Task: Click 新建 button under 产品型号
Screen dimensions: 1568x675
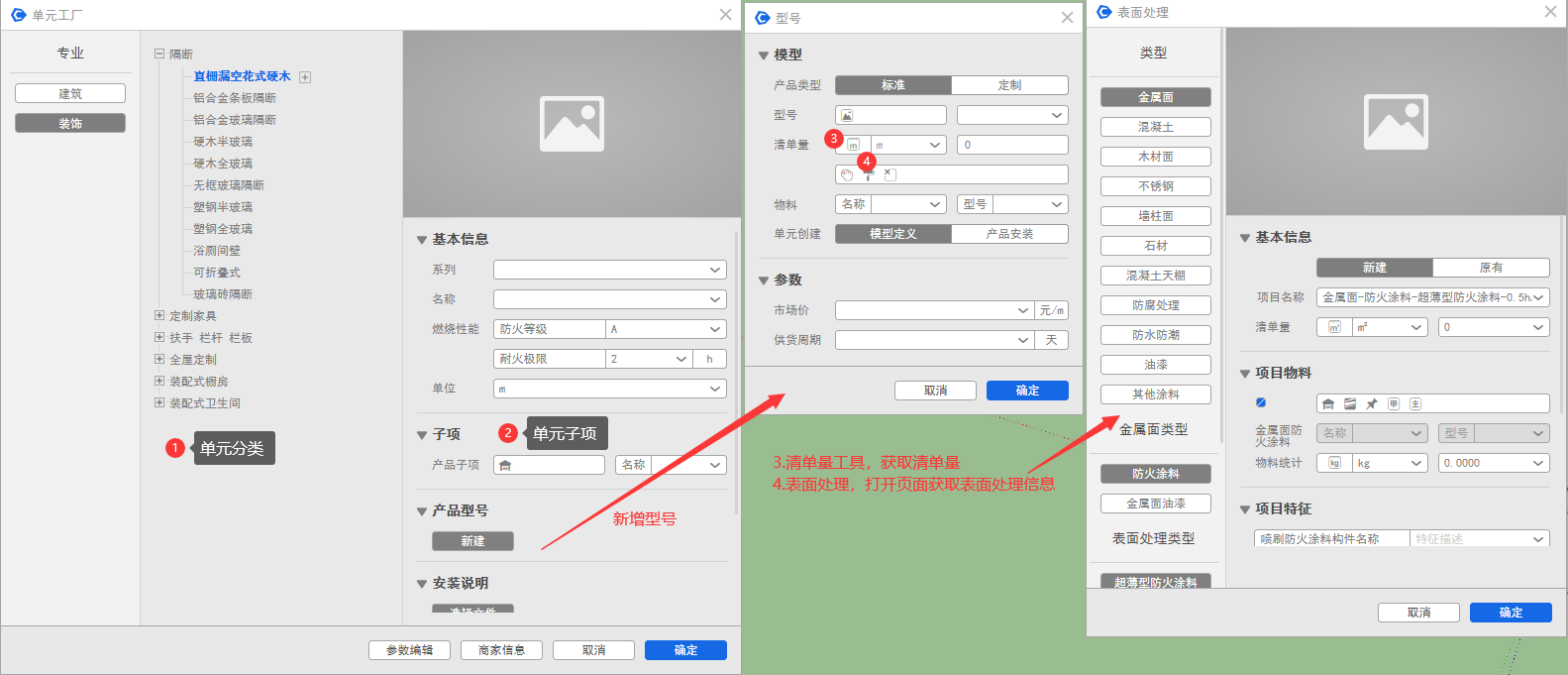Action: (x=472, y=541)
